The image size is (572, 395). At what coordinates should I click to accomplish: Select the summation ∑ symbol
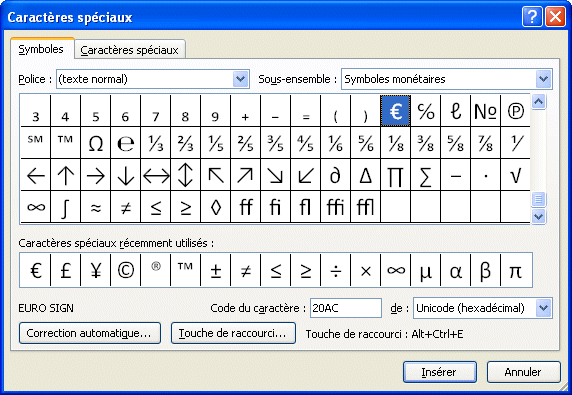[x=425, y=175]
